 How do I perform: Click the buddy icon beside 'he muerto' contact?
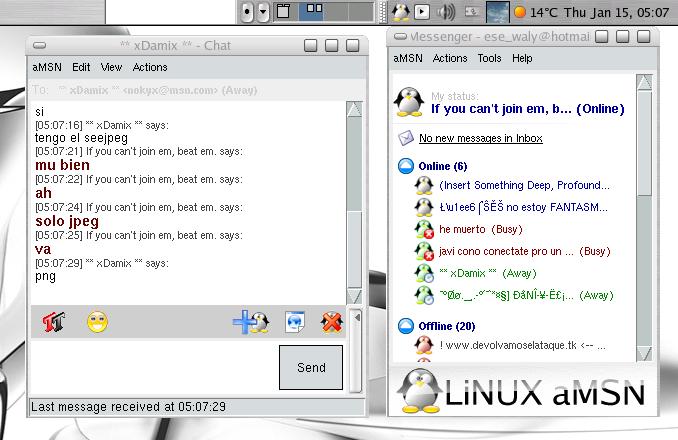pos(424,229)
